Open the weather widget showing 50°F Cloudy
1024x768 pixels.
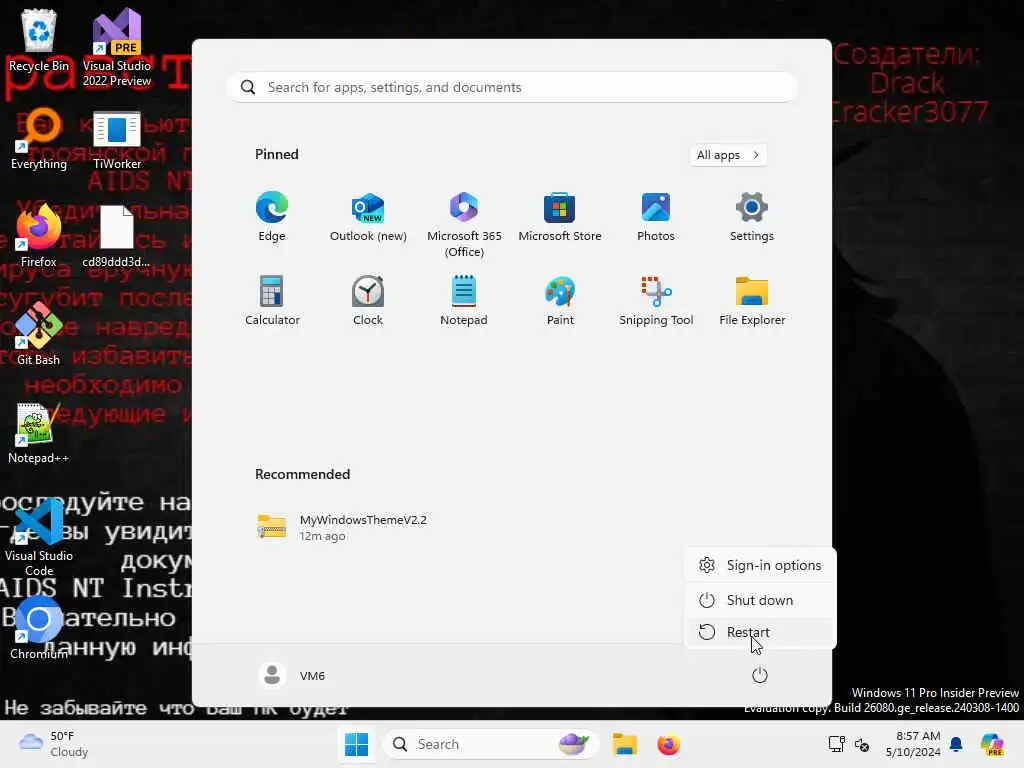(x=54, y=744)
